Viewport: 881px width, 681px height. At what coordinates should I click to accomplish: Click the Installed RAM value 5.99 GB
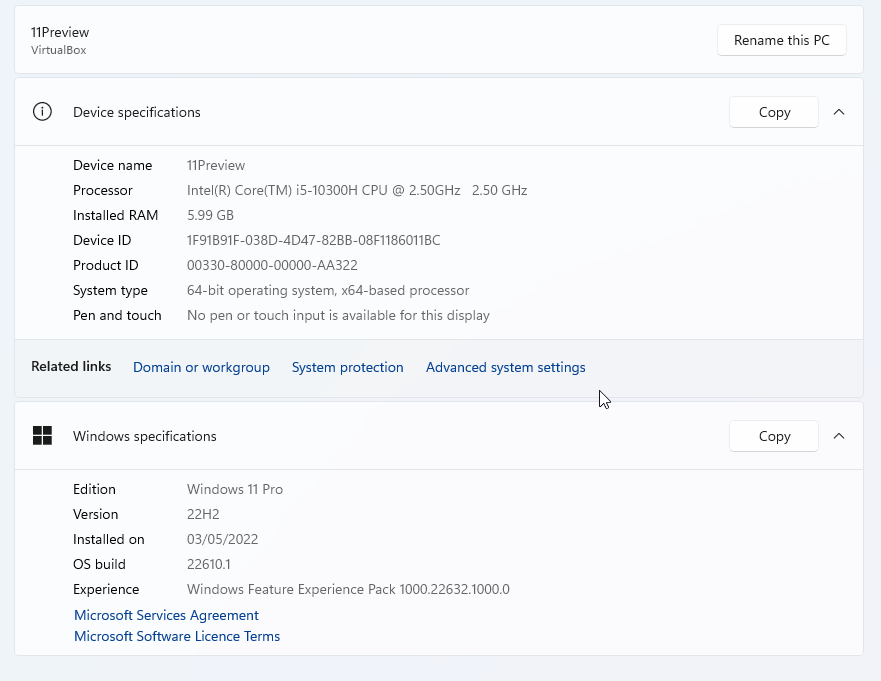click(x=210, y=215)
